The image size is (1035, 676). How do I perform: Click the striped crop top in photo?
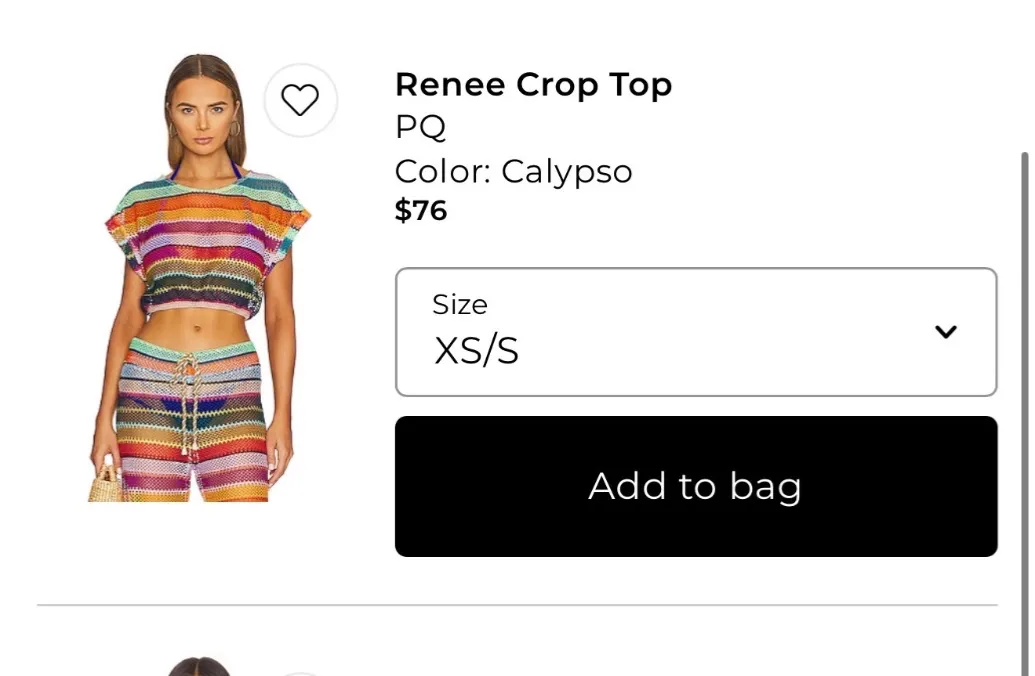(203, 243)
